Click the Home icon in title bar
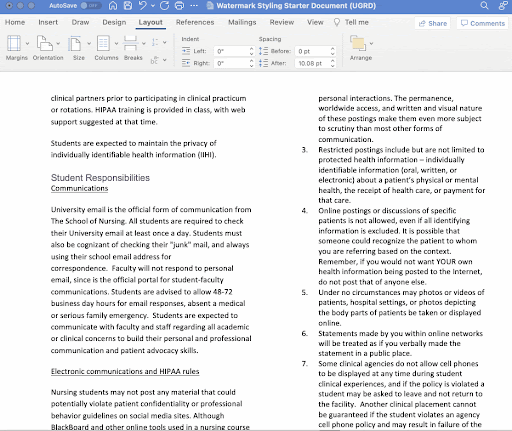The width and height of the screenshot is (512, 431). point(113,6)
